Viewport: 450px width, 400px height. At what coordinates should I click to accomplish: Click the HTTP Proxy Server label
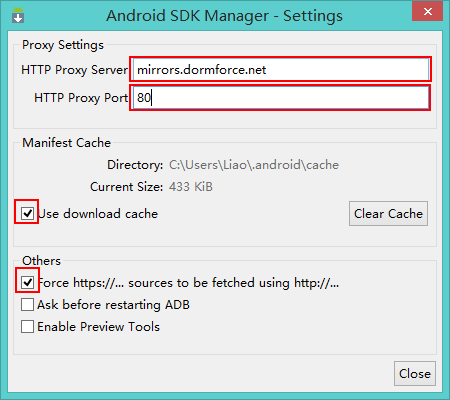click(x=74, y=70)
